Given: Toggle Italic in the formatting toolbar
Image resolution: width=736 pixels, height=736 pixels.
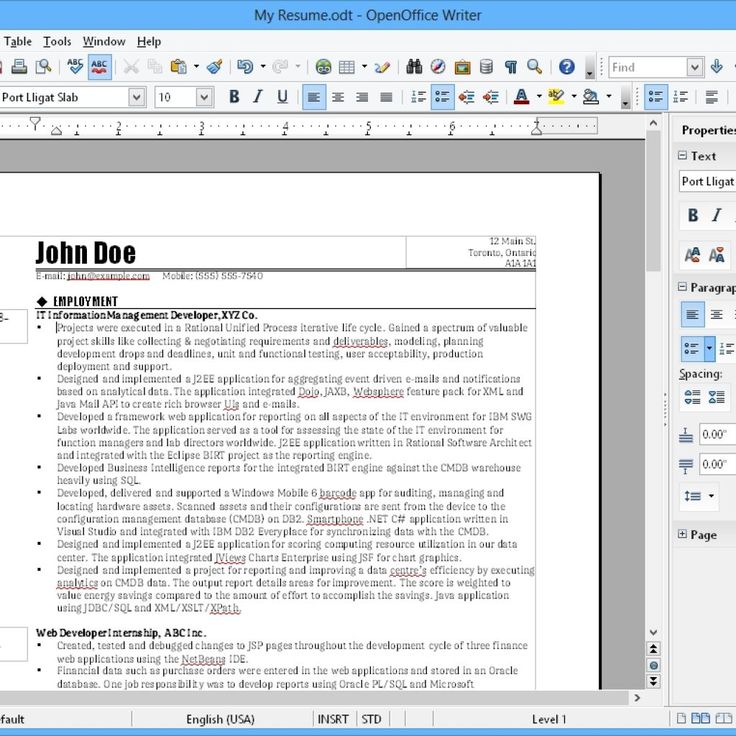Looking at the screenshot, I should click(x=258, y=97).
